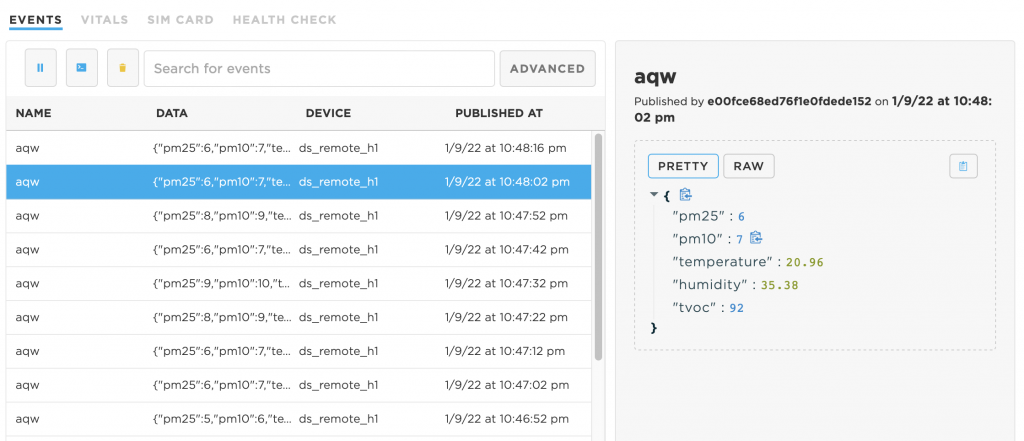Screen dimensions: 1024x441
Task: Click the PUBLISHED AT column header
Action: point(499,113)
